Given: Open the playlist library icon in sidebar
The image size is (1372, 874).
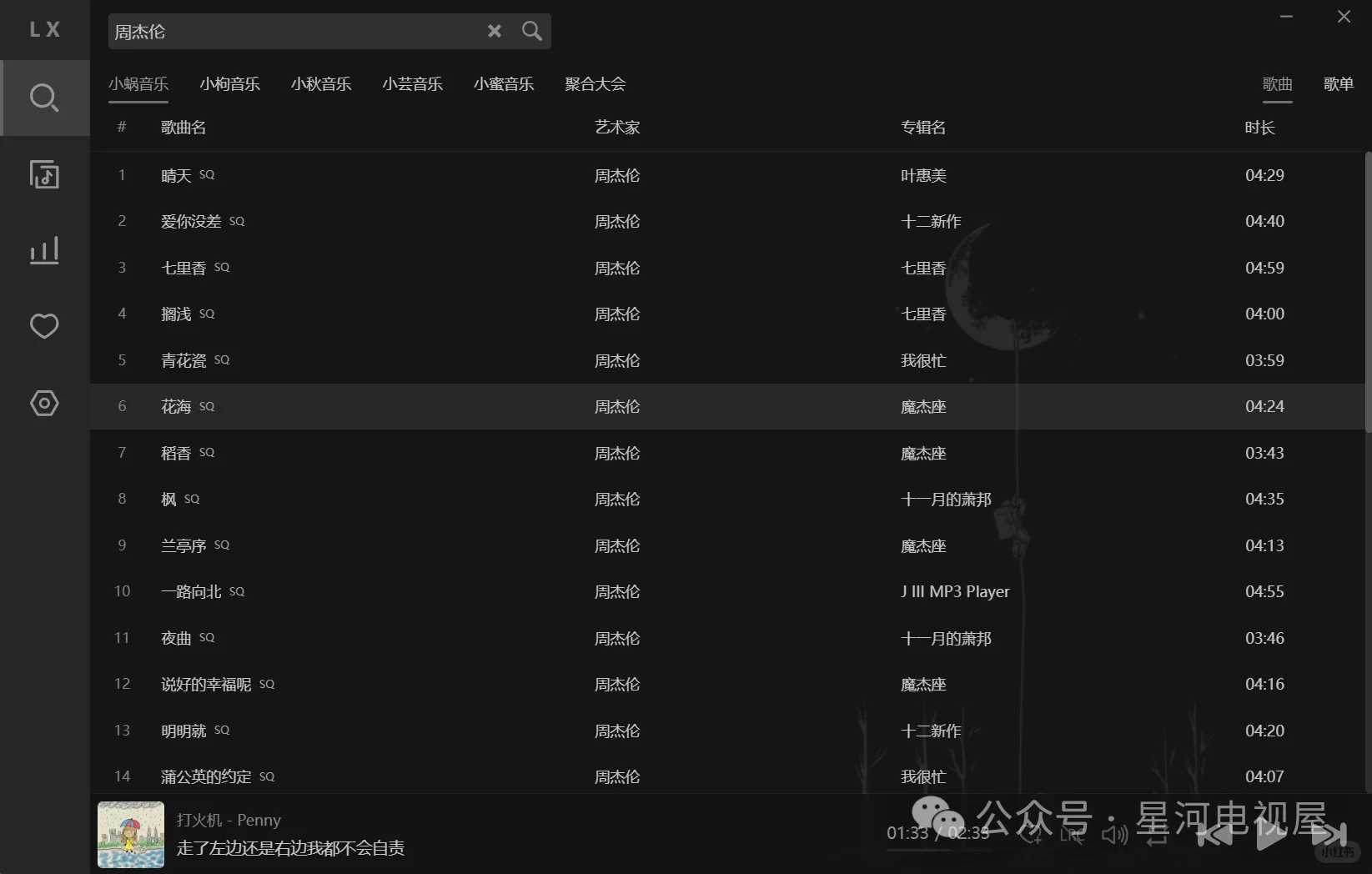Looking at the screenshot, I should (x=44, y=174).
